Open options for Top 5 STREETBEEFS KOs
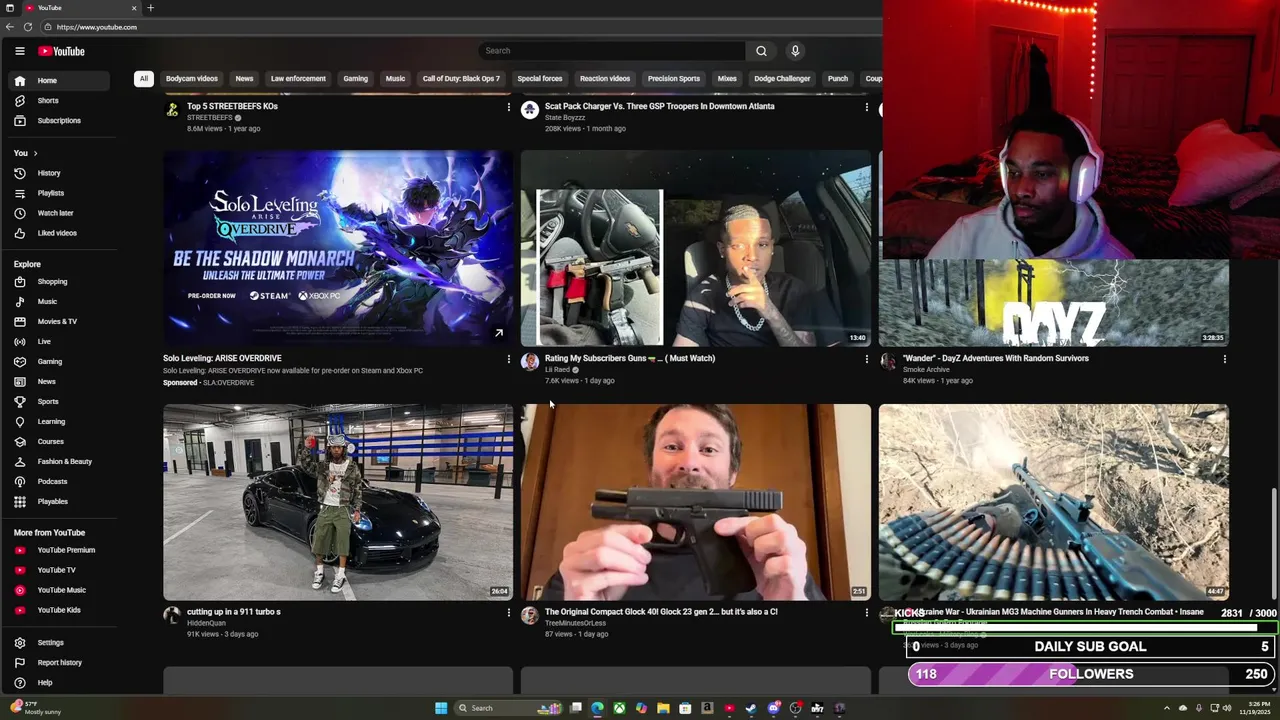 click(x=508, y=107)
